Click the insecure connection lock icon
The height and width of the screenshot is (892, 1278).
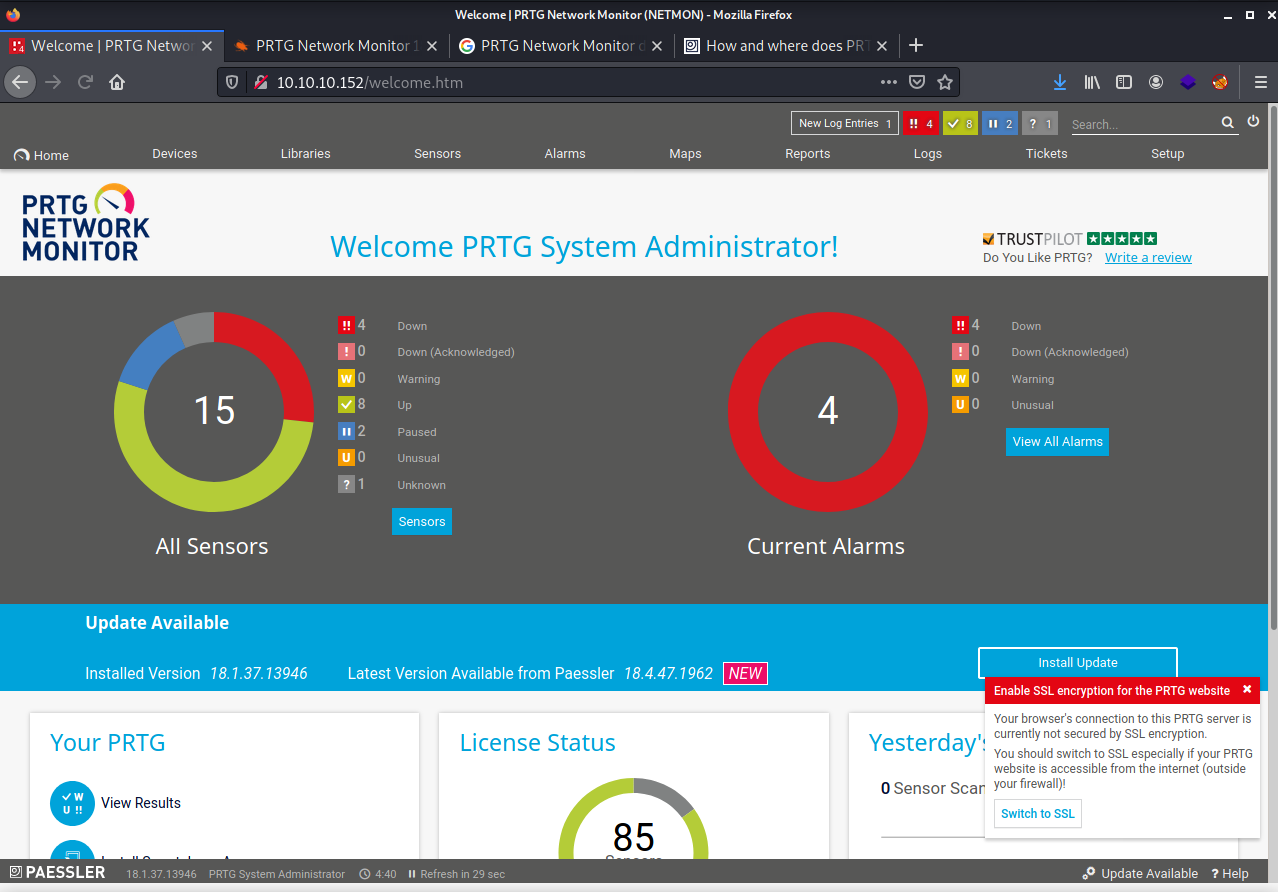259,82
